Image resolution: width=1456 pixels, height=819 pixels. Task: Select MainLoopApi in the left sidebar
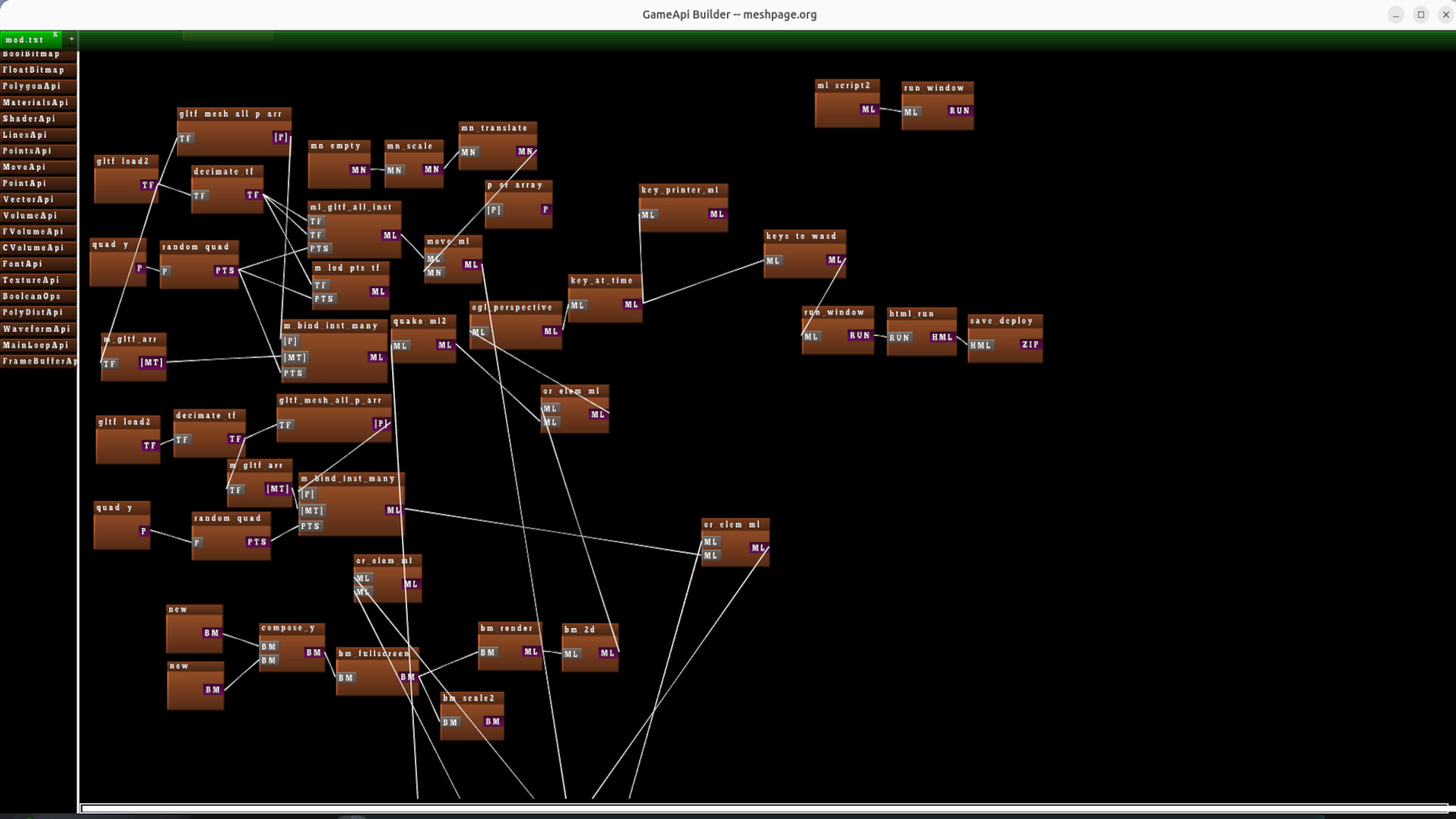point(36,345)
